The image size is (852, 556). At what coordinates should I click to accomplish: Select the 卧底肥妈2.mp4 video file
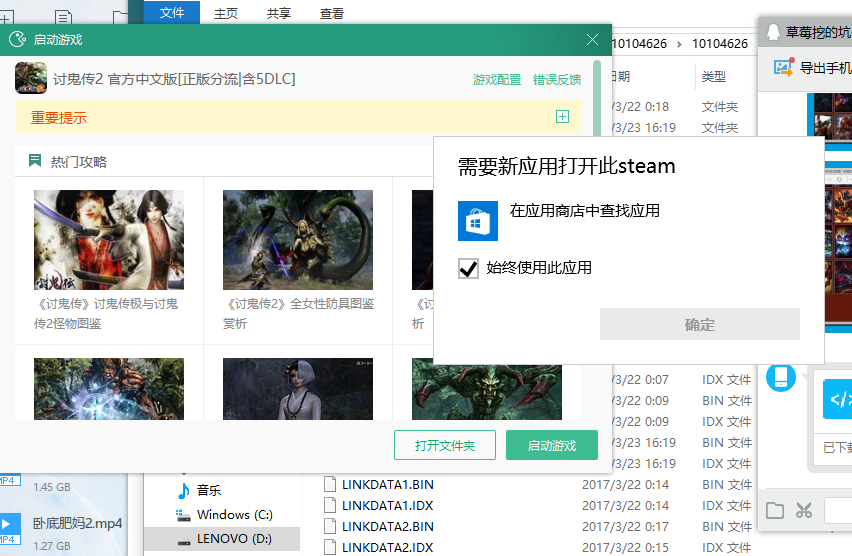click(x=77, y=523)
